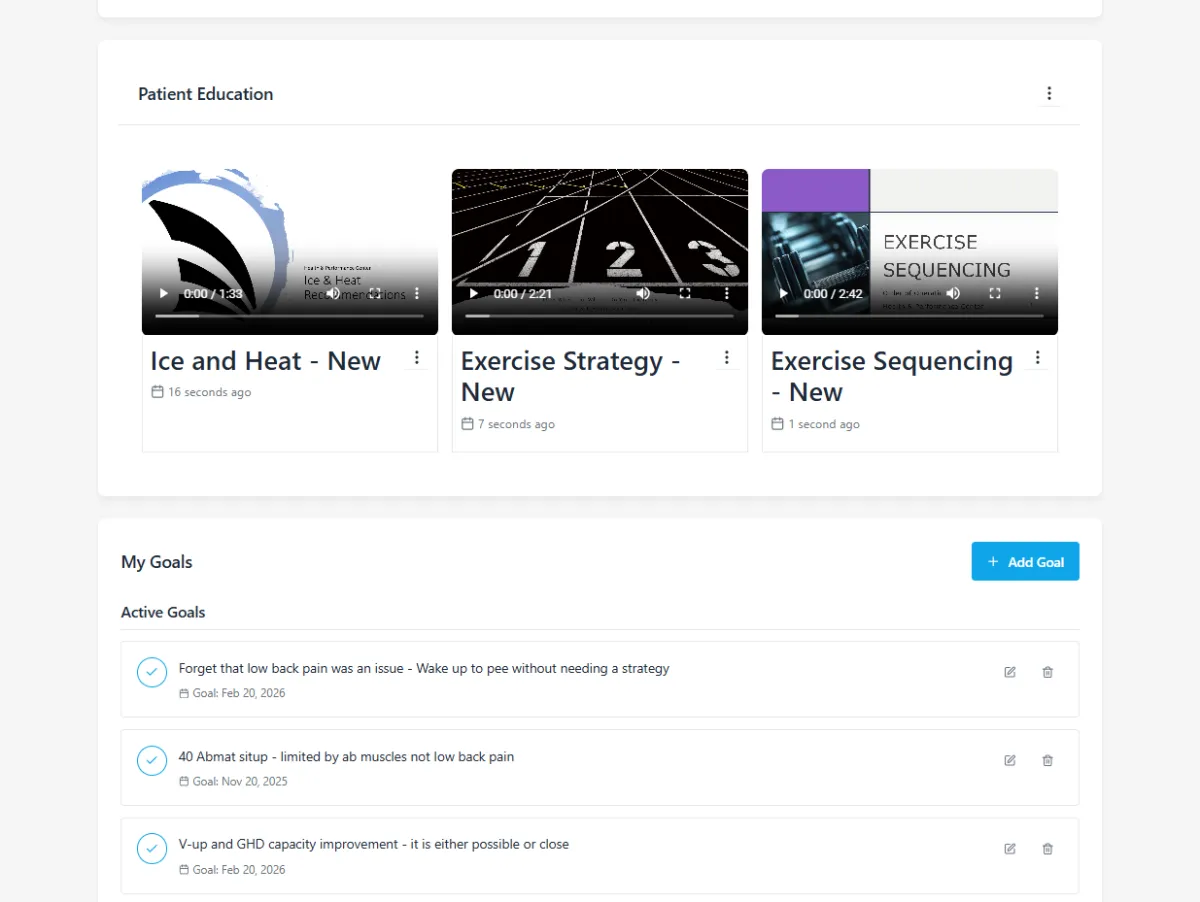The height and width of the screenshot is (902, 1200).
Task: Click the My Goals heading
Action: click(x=157, y=562)
